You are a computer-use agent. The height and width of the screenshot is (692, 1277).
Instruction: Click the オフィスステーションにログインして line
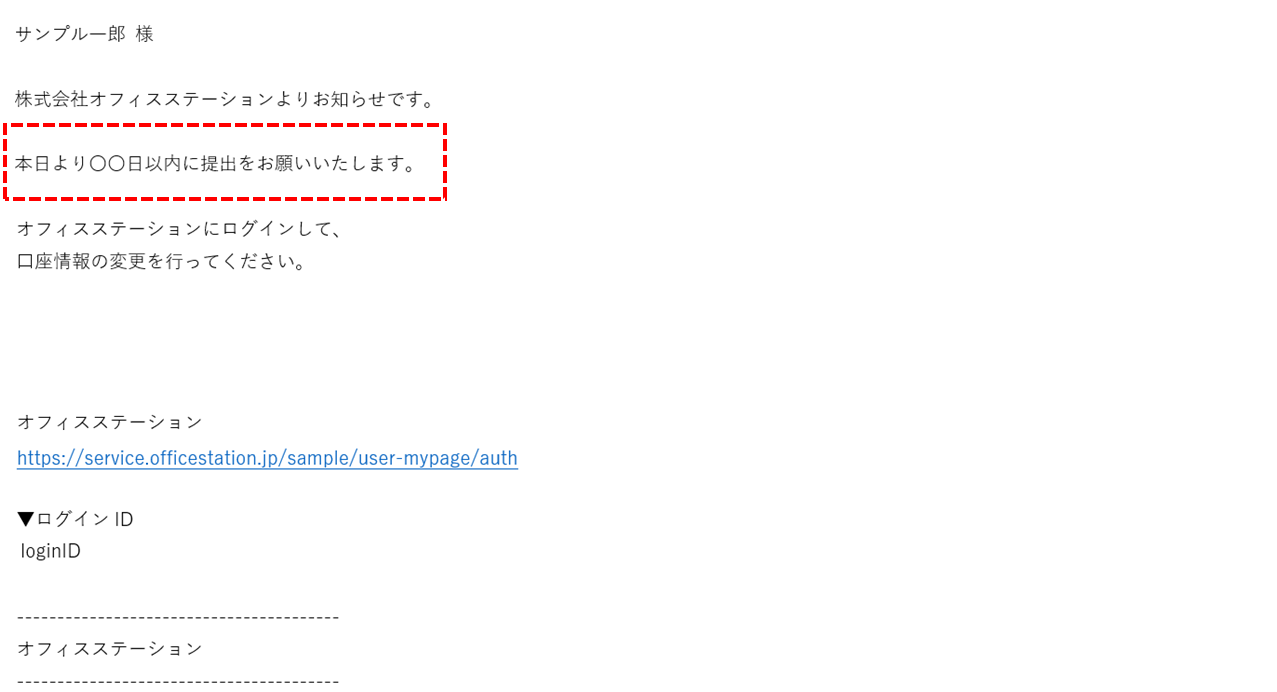pyautogui.click(x=180, y=228)
